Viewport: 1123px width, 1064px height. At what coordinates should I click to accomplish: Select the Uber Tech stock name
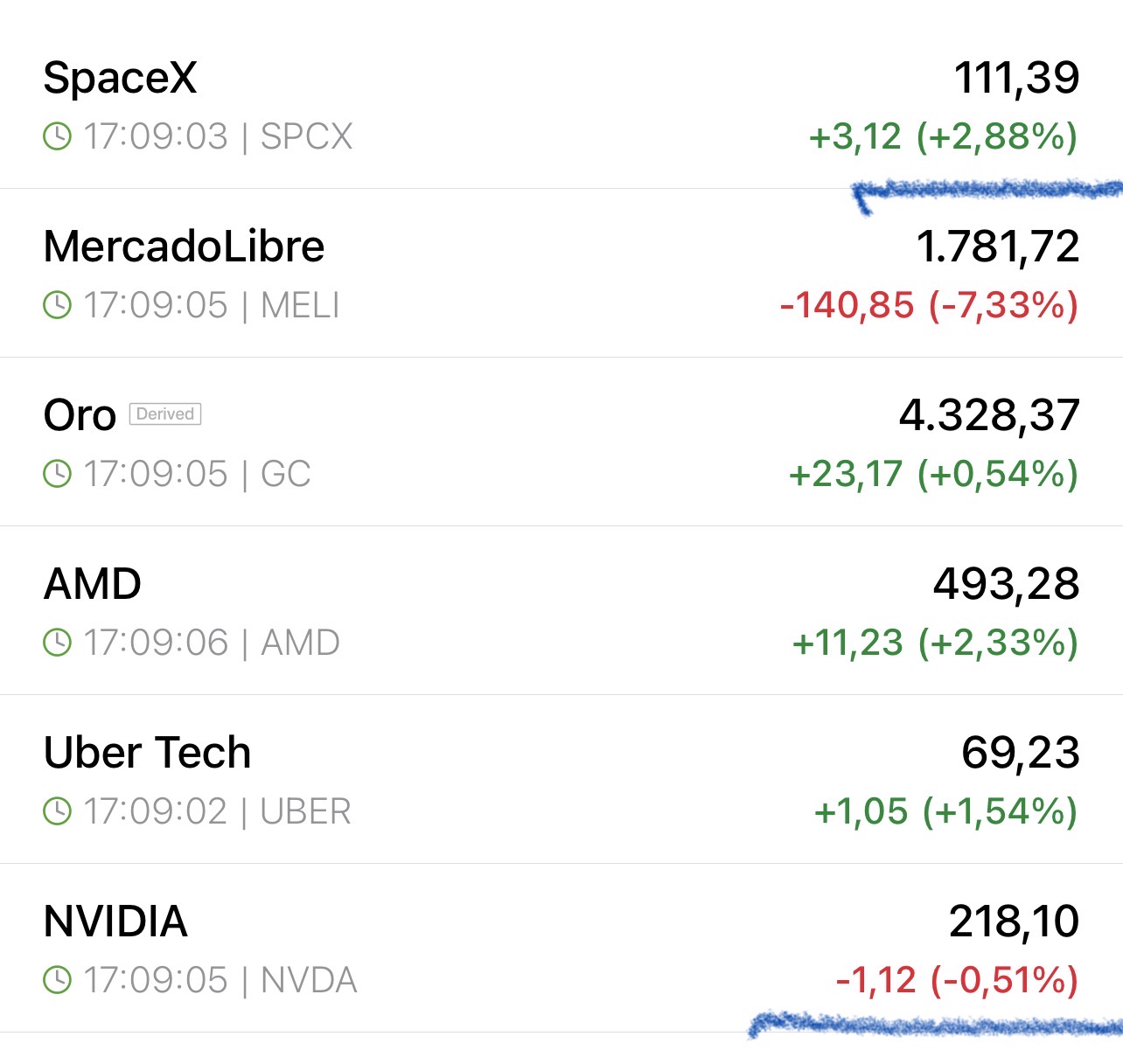point(147,752)
